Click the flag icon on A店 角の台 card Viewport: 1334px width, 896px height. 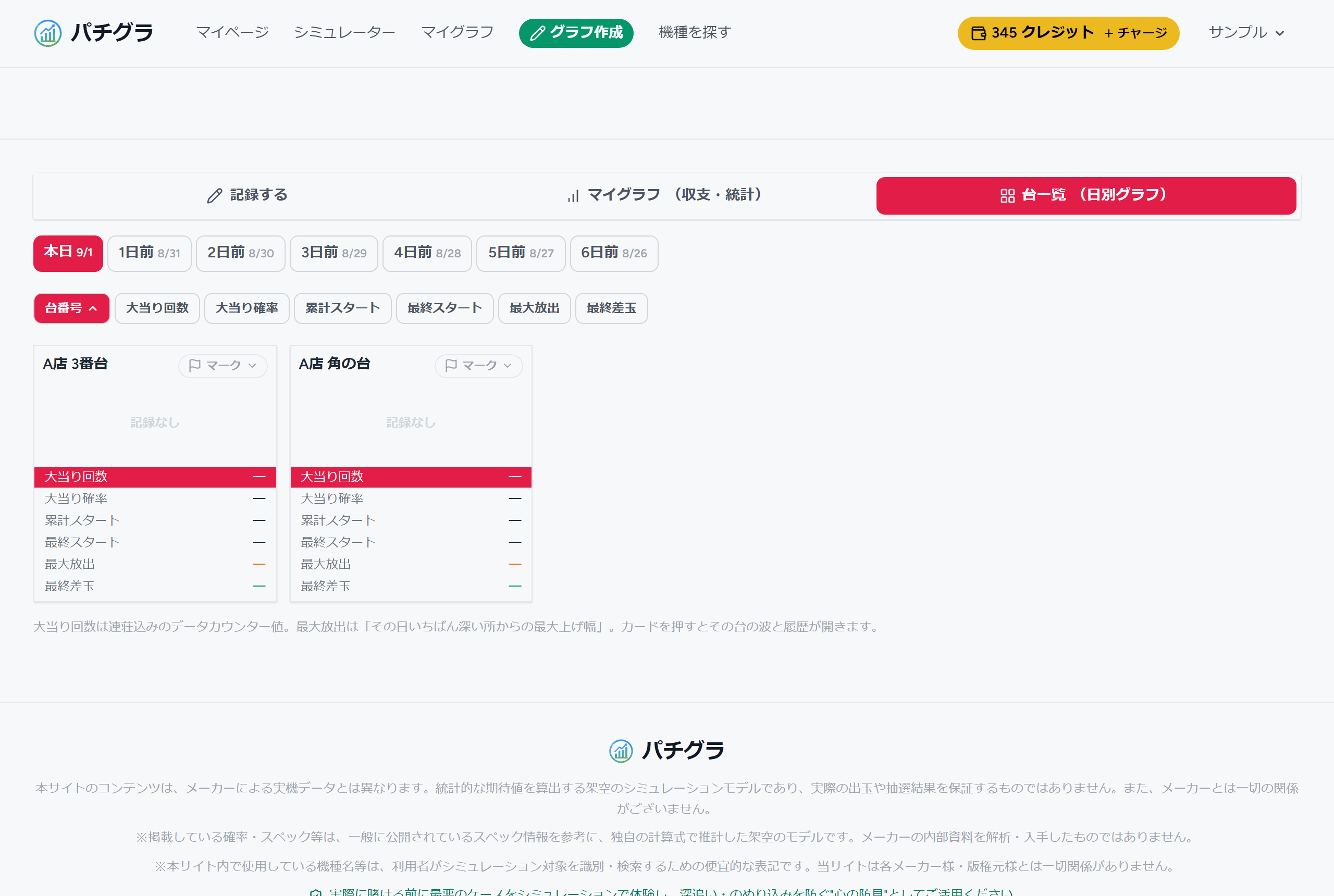(x=451, y=365)
